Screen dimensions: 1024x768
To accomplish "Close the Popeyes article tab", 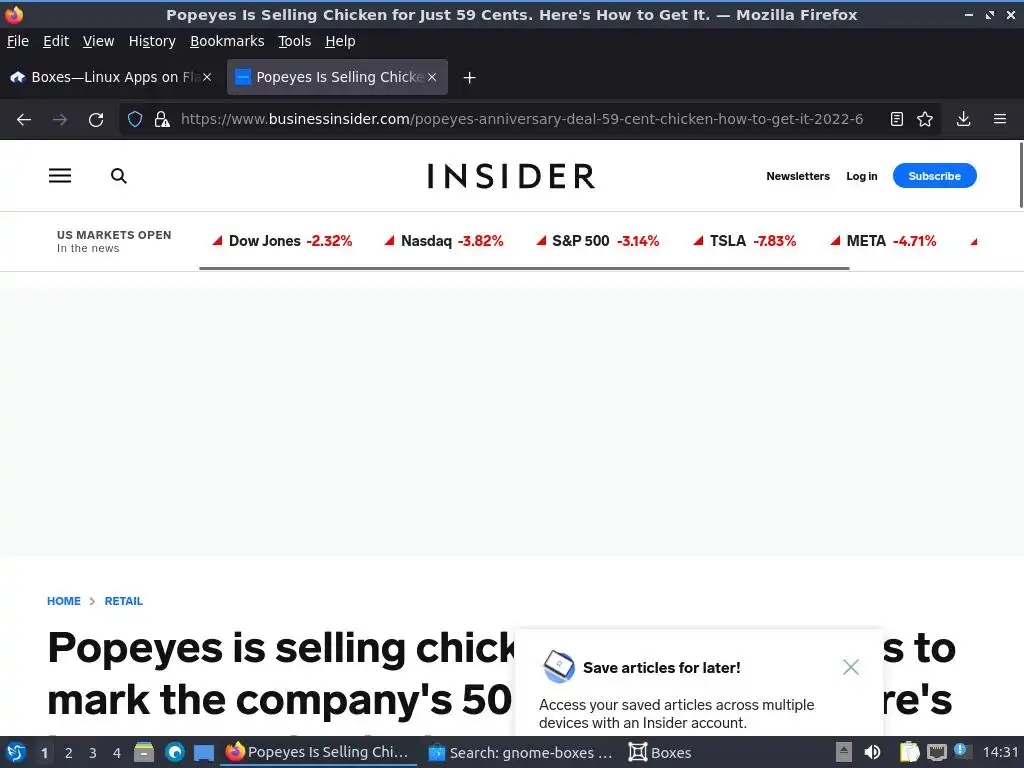I will [432, 77].
